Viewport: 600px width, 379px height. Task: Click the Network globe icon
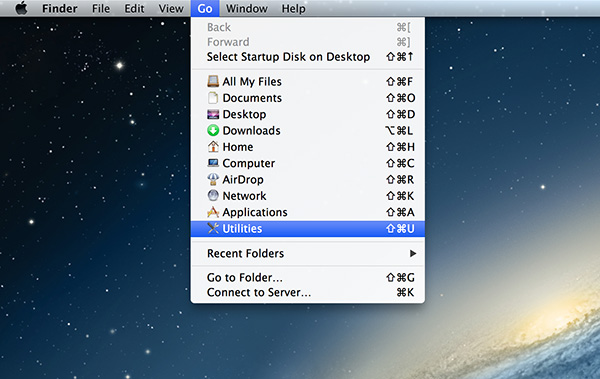pyautogui.click(x=213, y=196)
